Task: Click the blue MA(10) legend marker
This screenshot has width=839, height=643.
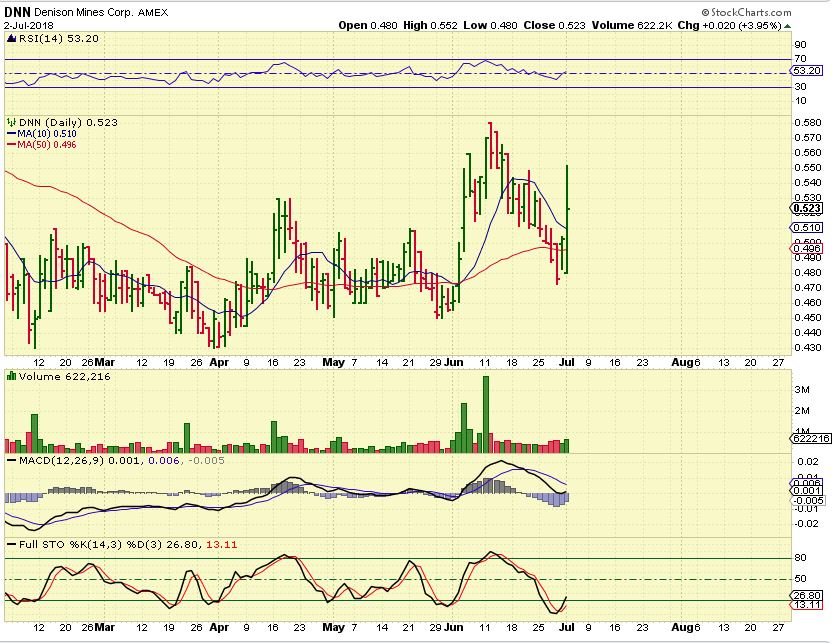Action: [12, 134]
